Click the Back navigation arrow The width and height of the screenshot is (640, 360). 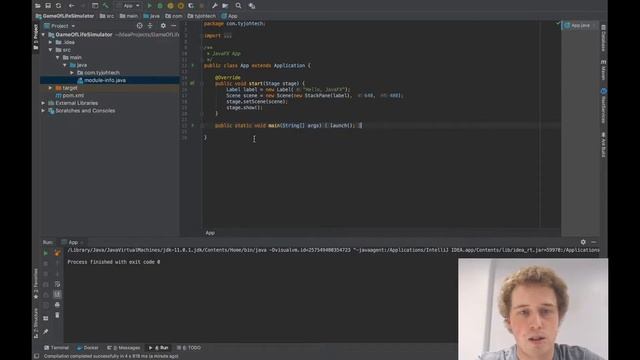pyautogui.click(x=72, y=6)
